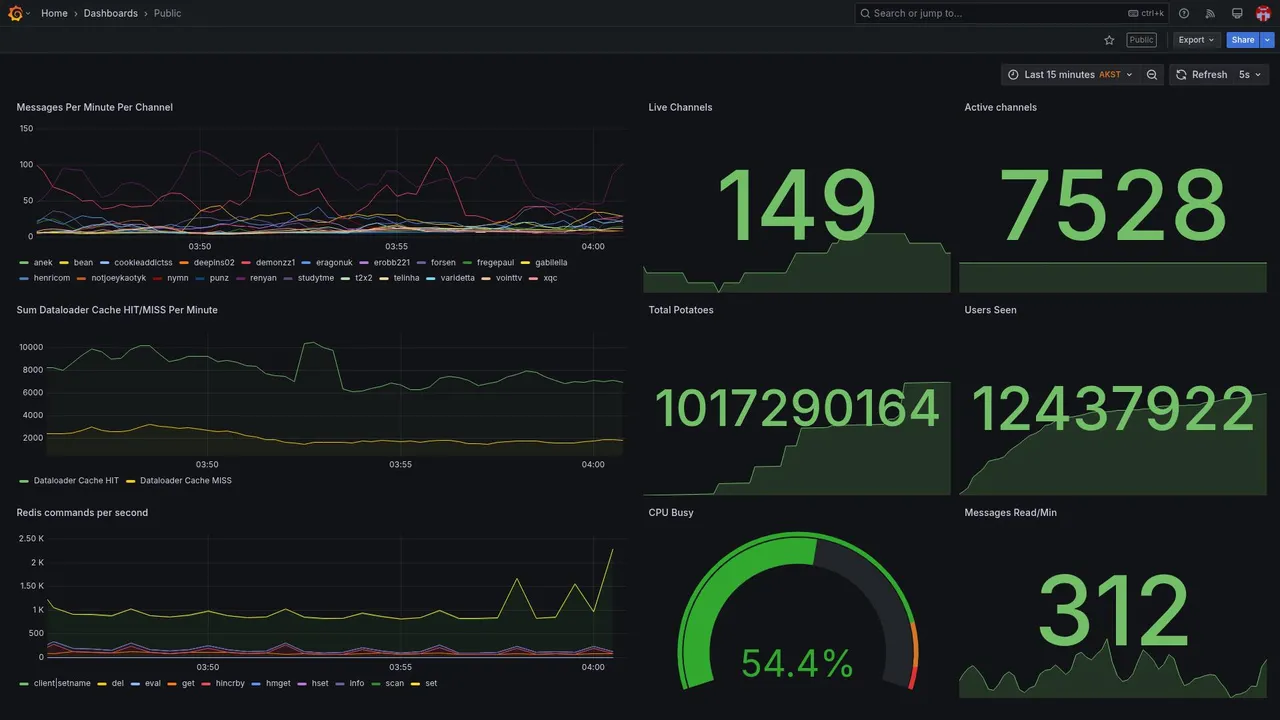Navigate to Dashboards breadcrumb
The width and height of the screenshot is (1280, 720).
coord(111,13)
